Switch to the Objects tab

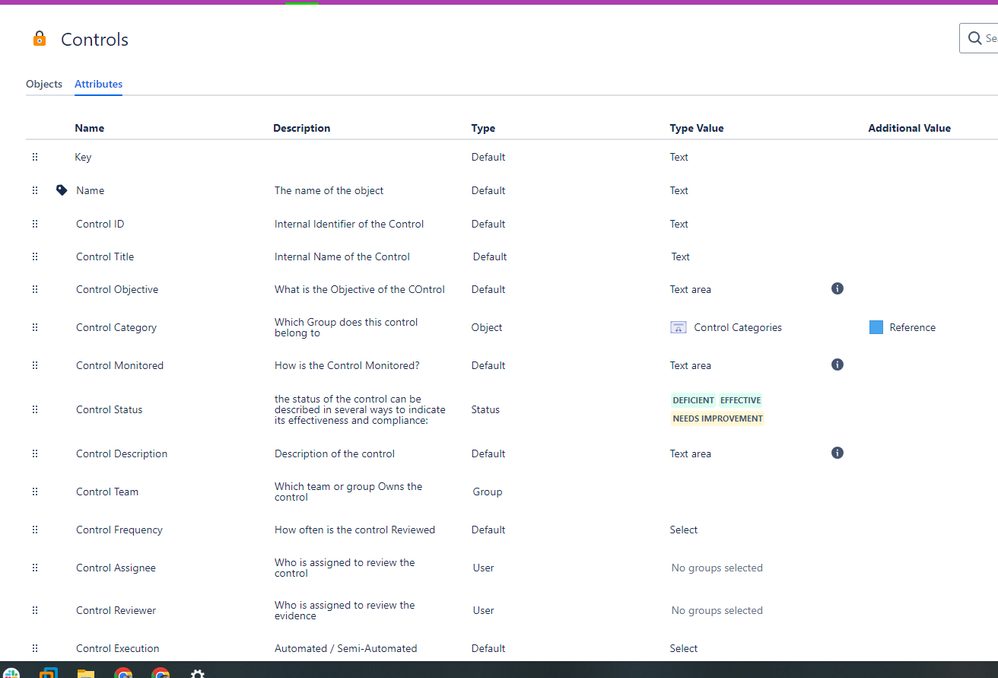[44, 84]
